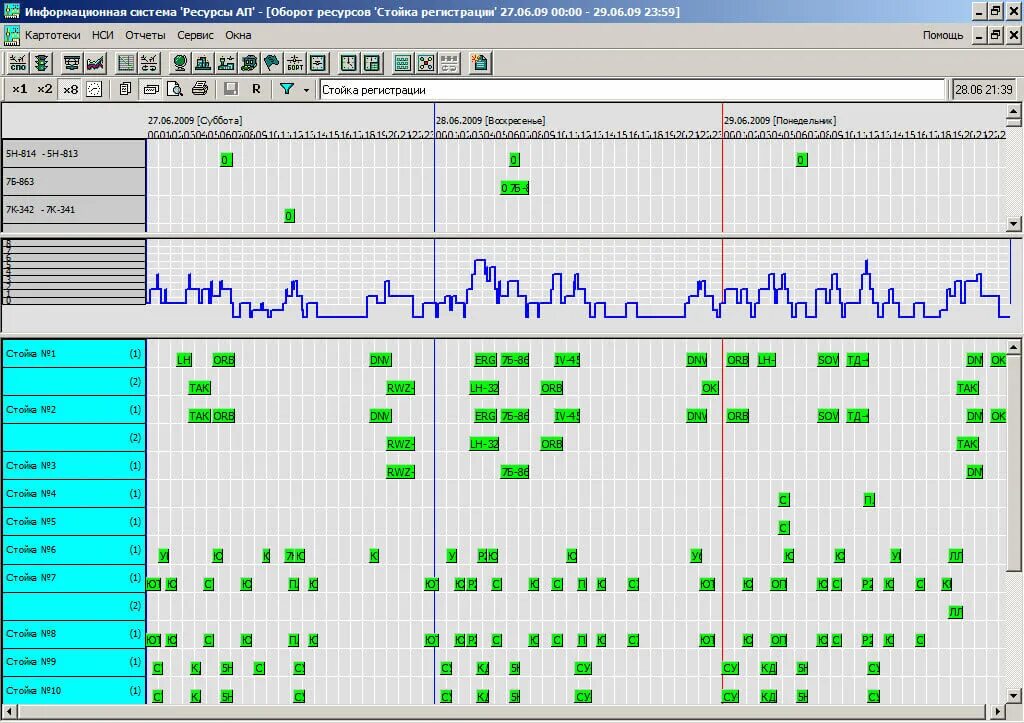Click the copy pages icon
Viewport: 1024px width, 723px height.
[125, 89]
